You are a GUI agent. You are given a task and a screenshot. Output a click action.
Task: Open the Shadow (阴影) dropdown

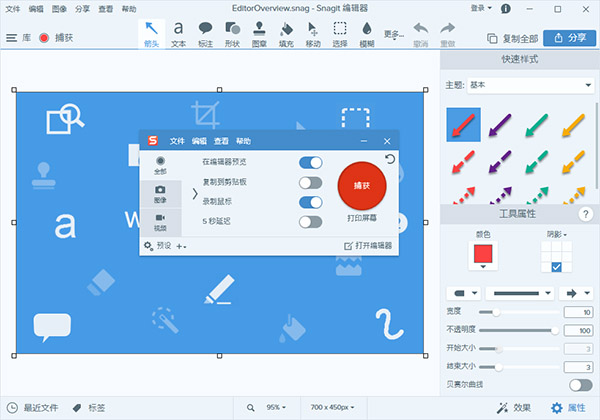coord(557,234)
